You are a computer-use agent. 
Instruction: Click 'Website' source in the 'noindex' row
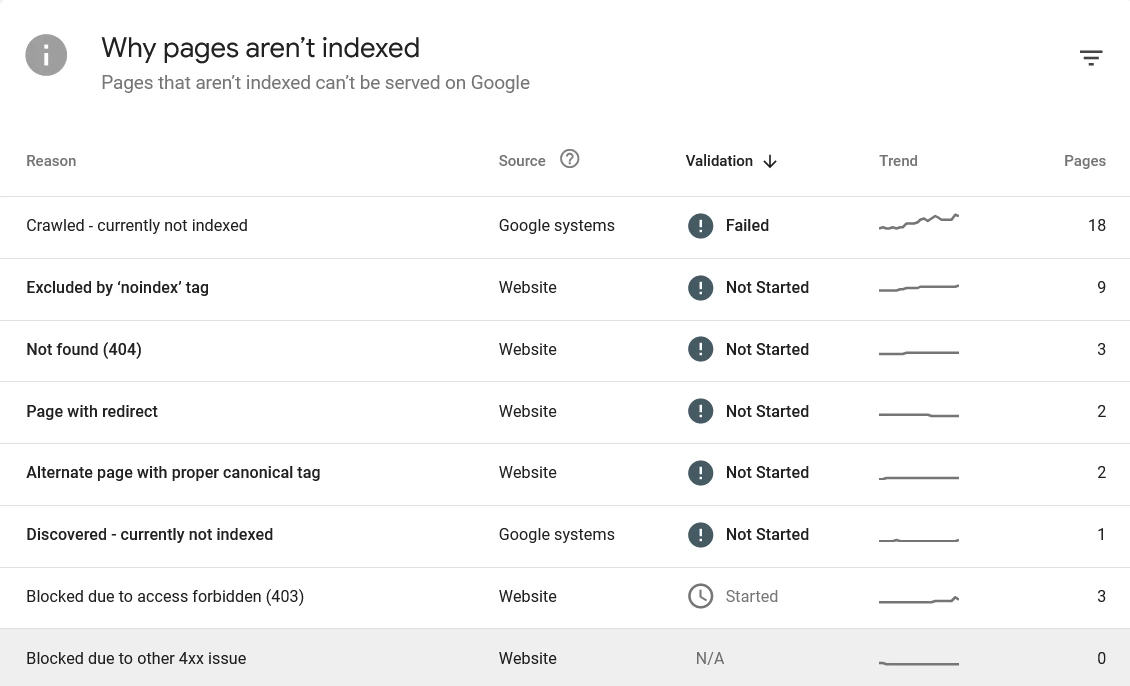(x=528, y=288)
